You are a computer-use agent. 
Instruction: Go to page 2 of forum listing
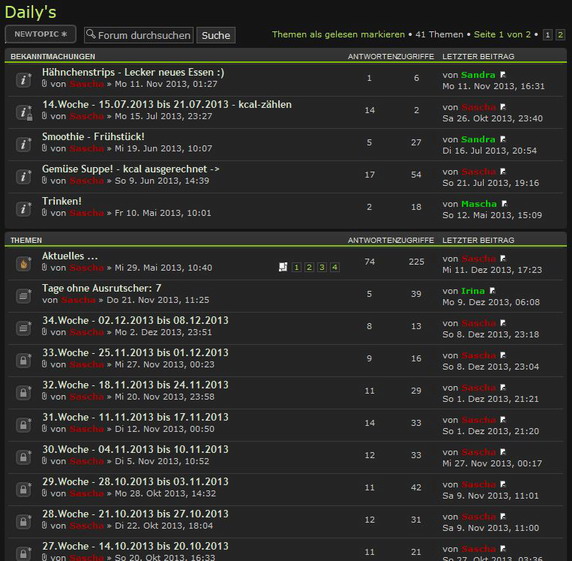click(x=560, y=35)
